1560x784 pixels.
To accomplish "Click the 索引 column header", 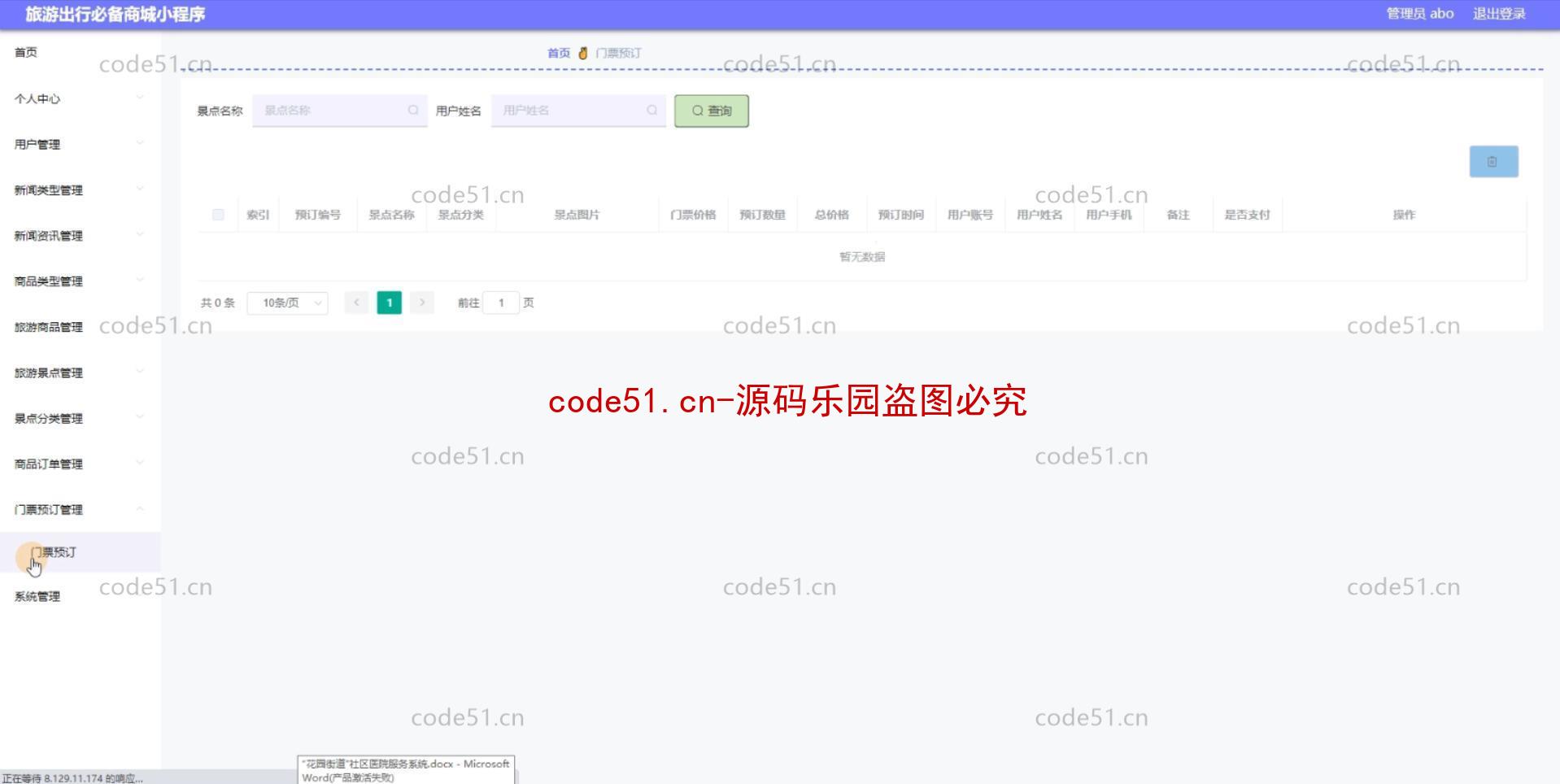I will 258,215.
